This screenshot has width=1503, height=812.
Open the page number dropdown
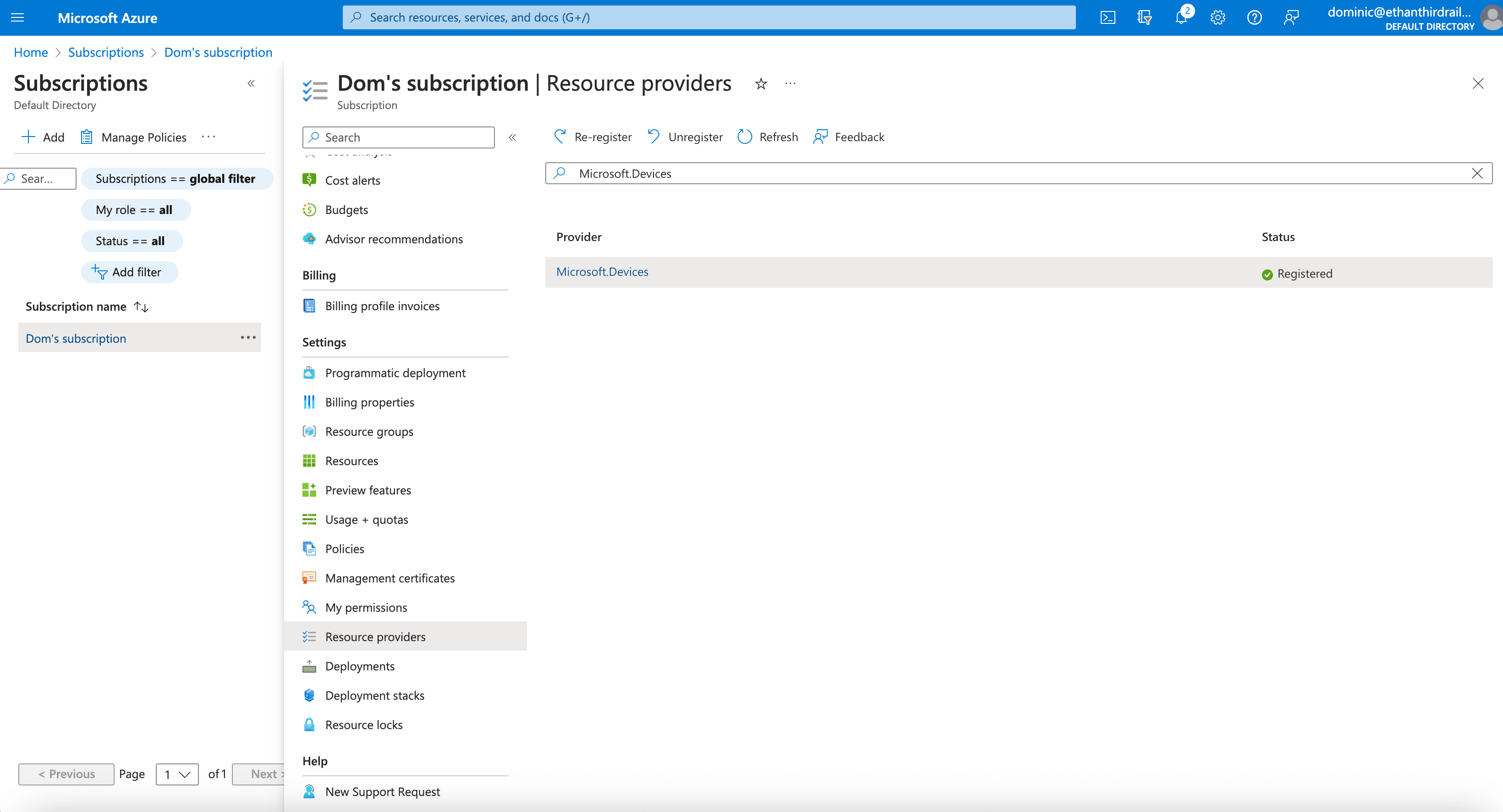pos(177,774)
